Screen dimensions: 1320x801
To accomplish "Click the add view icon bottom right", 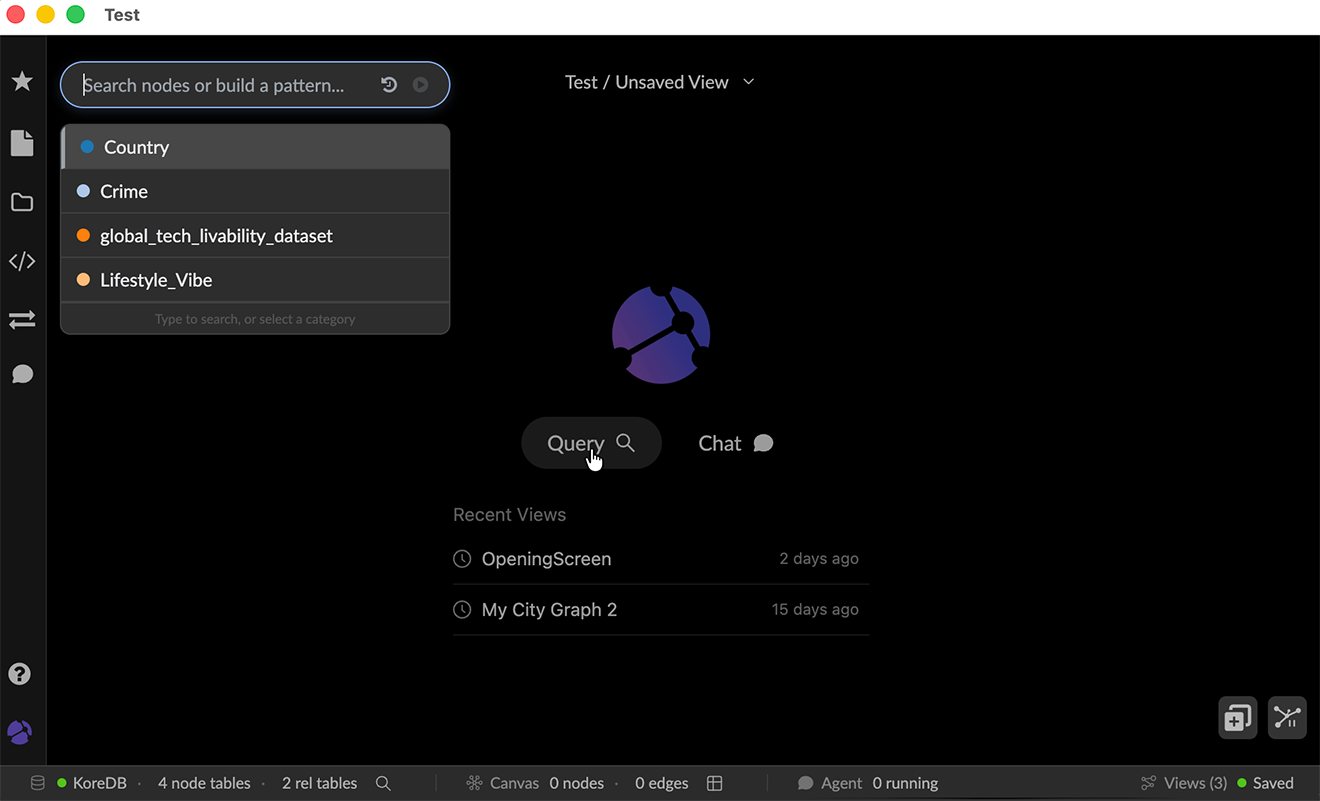I will click(x=1237, y=718).
